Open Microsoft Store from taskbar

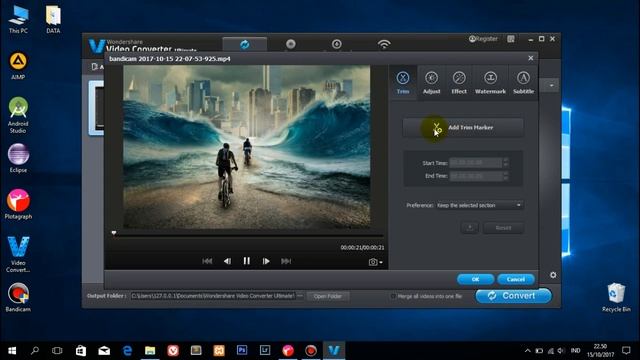pyautogui.click(x=81, y=351)
